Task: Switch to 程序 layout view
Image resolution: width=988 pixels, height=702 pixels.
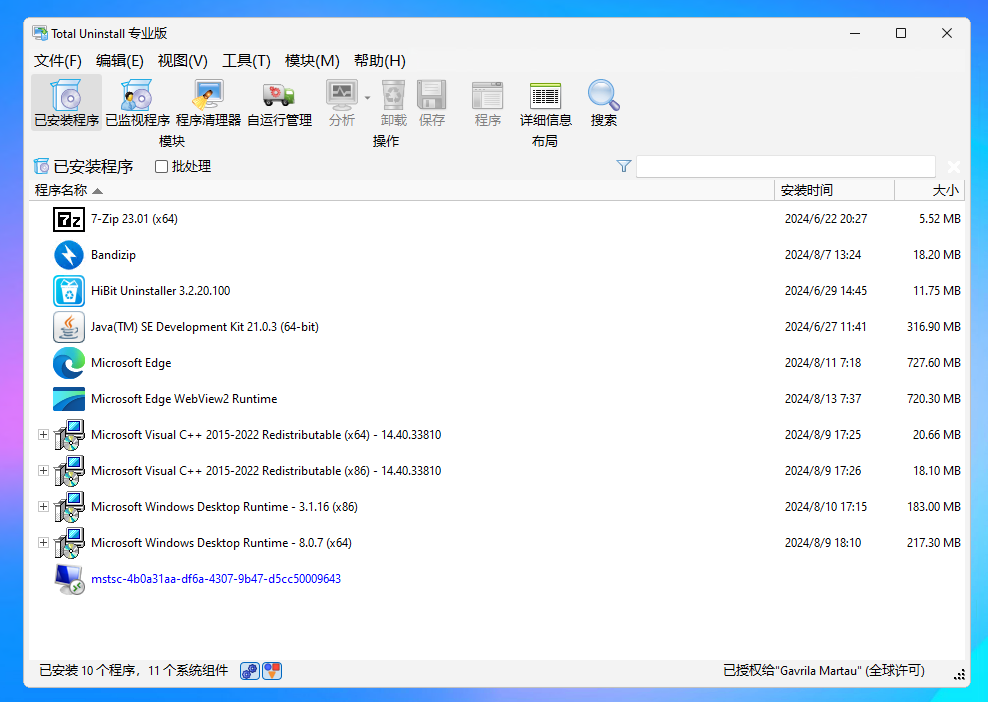Action: 488,103
